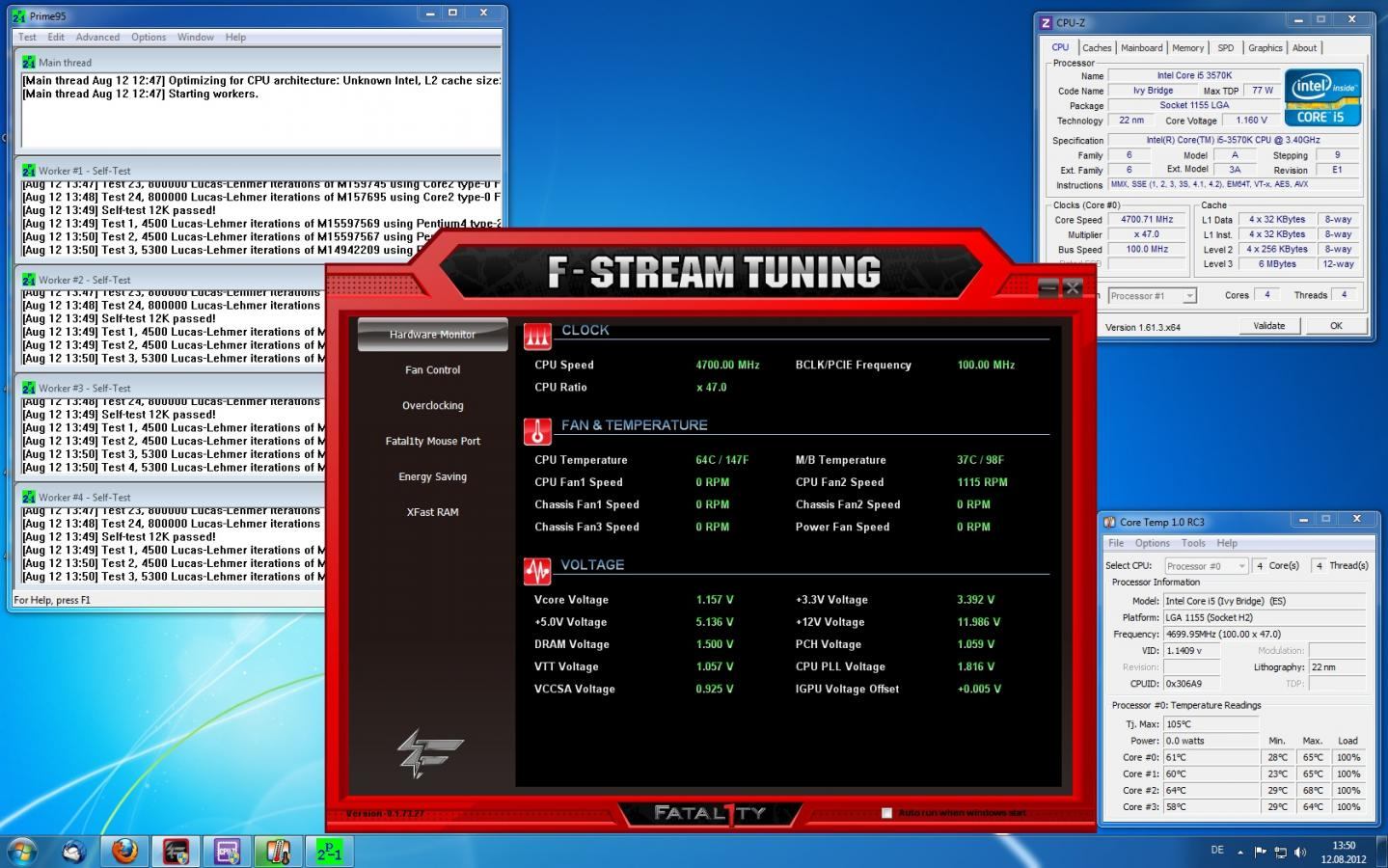Click the Core Speed 4700.71 MHz field
Screen dimensions: 1388x868
1147,219
